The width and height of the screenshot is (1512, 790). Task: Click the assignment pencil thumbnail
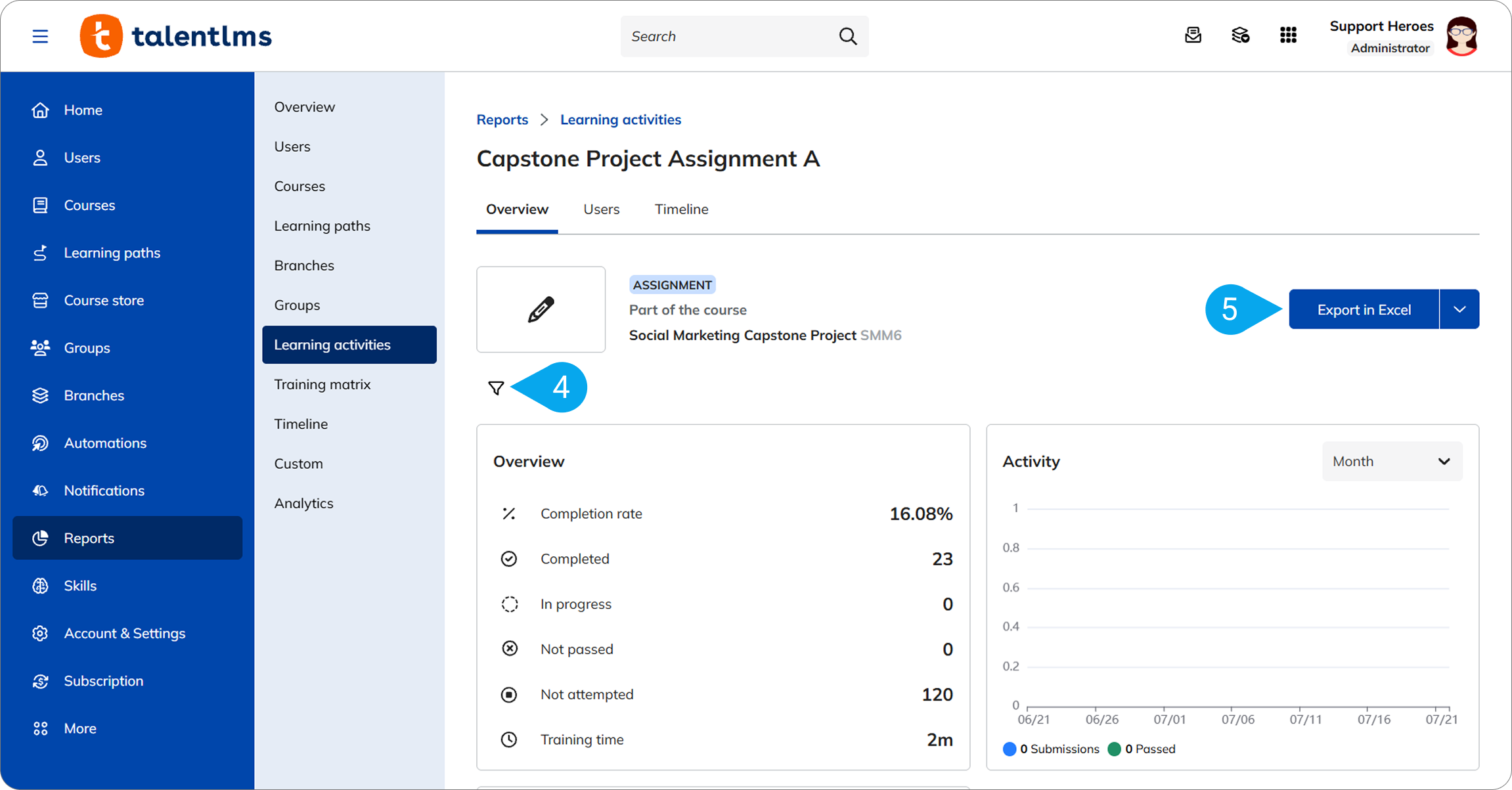[x=541, y=309]
